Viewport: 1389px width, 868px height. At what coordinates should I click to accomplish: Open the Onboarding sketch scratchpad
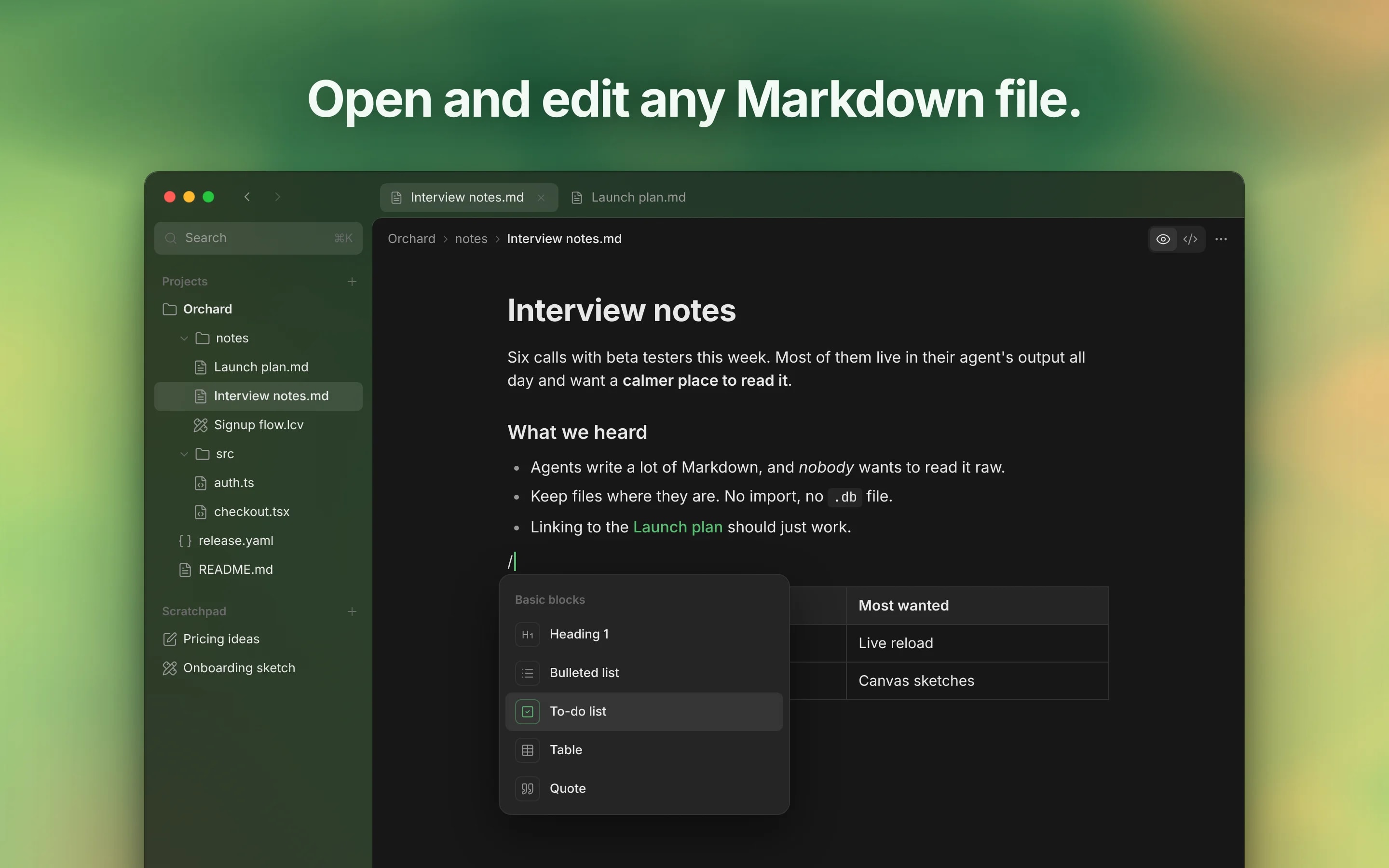click(x=259, y=668)
